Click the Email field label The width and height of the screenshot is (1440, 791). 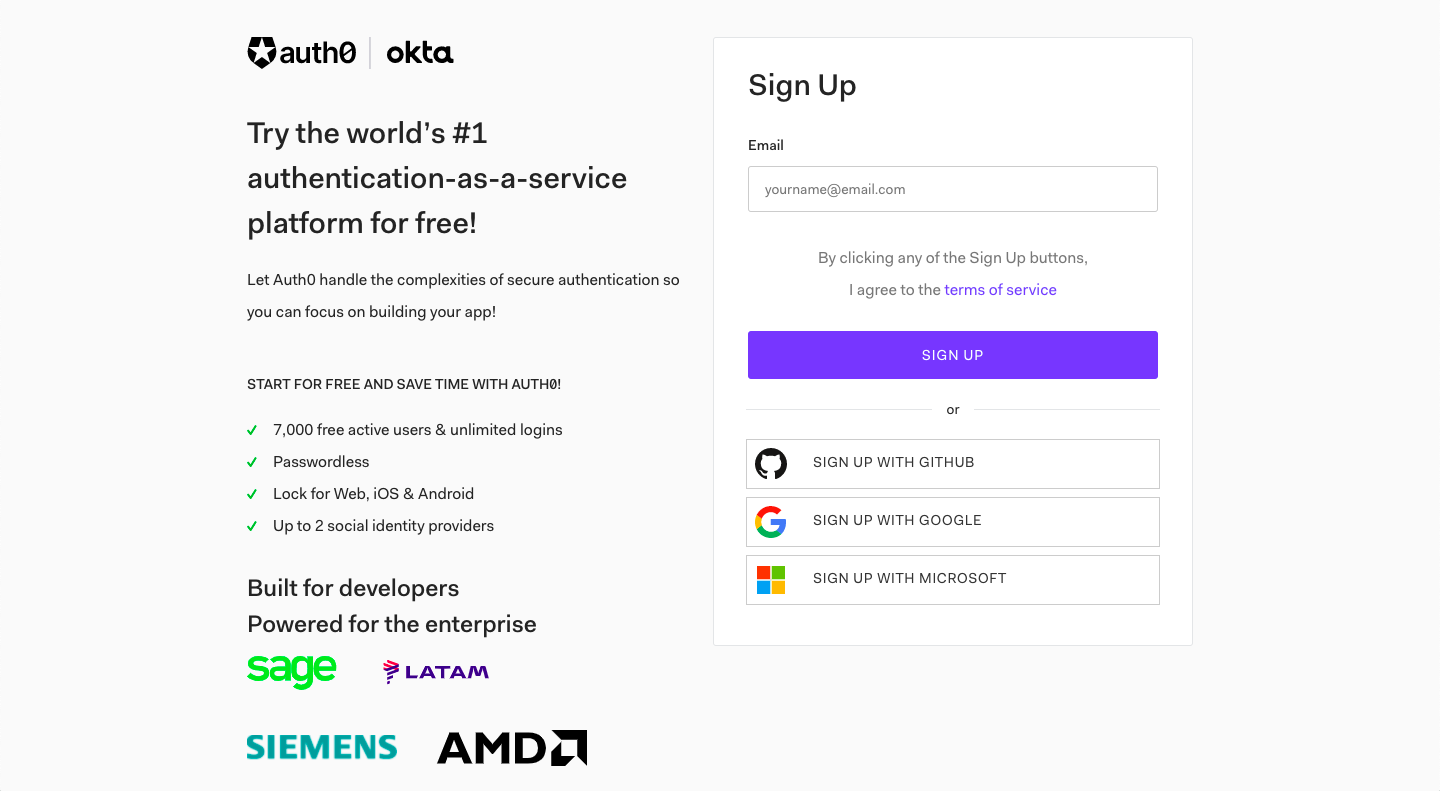(766, 145)
